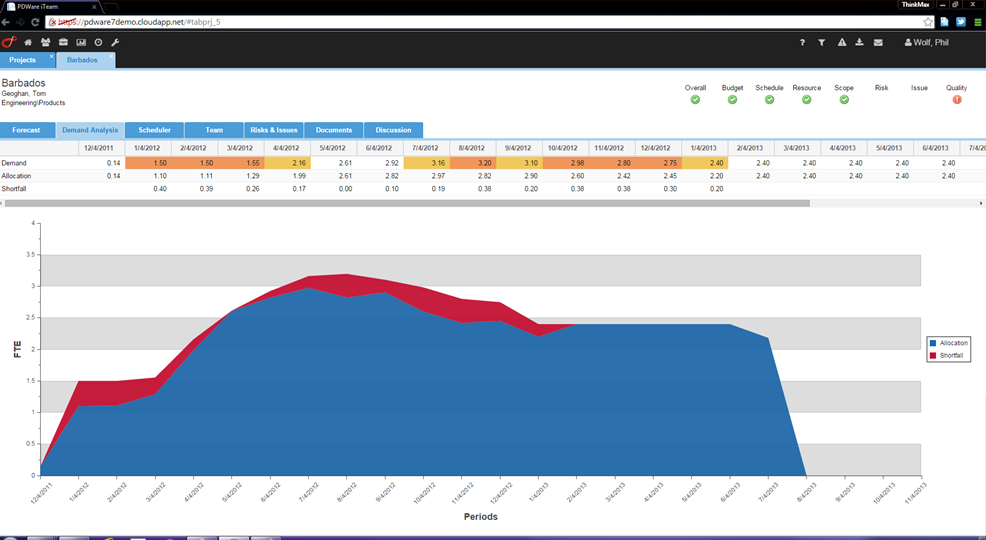Click the Shortfall cell 0.00
The width and height of the screenshot is (986, 540).
click(x=334, y=189)
